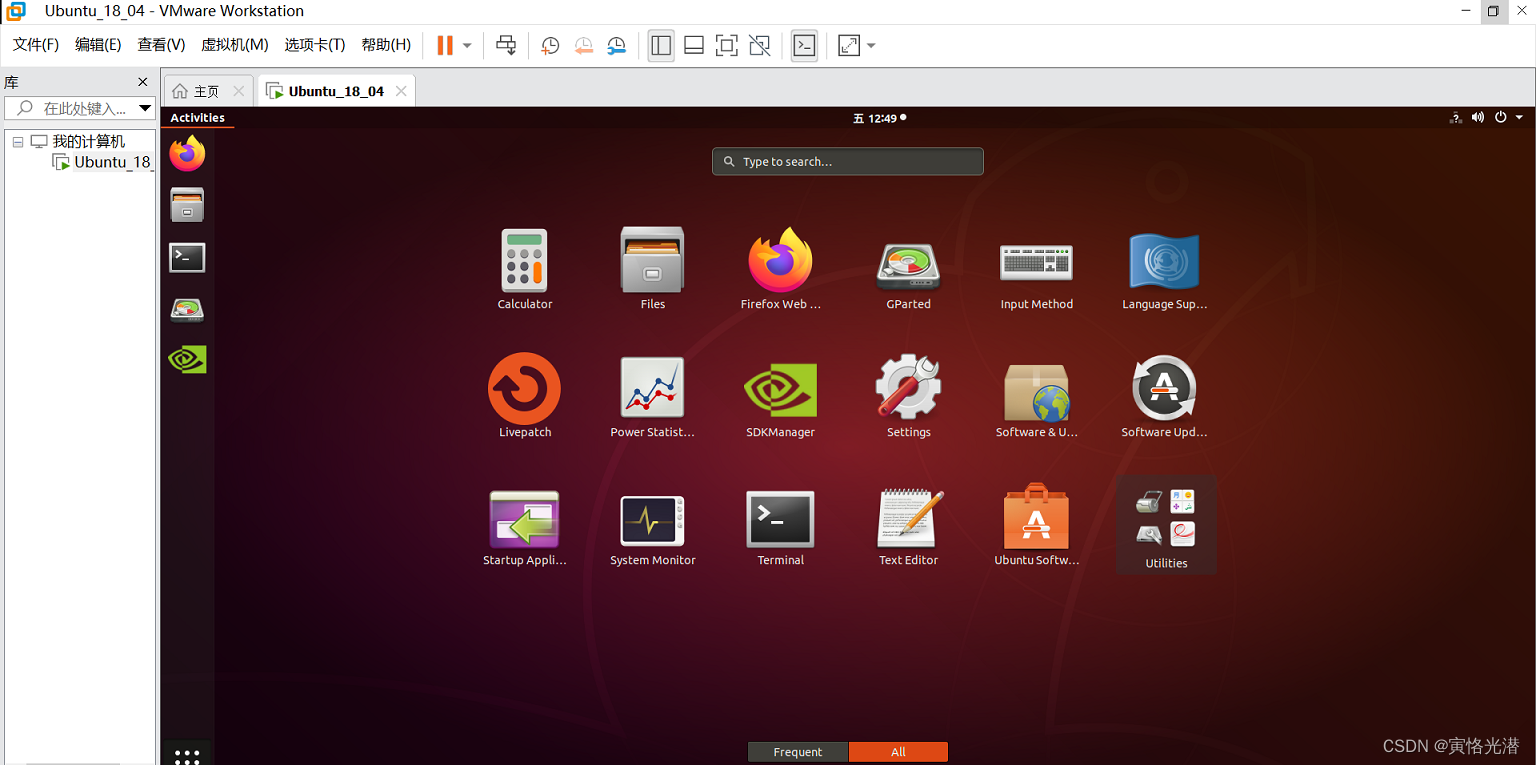Pause the virtual machine
Image resolution: width=1536 pixels, height=765 pixels.
pos(445,45)
